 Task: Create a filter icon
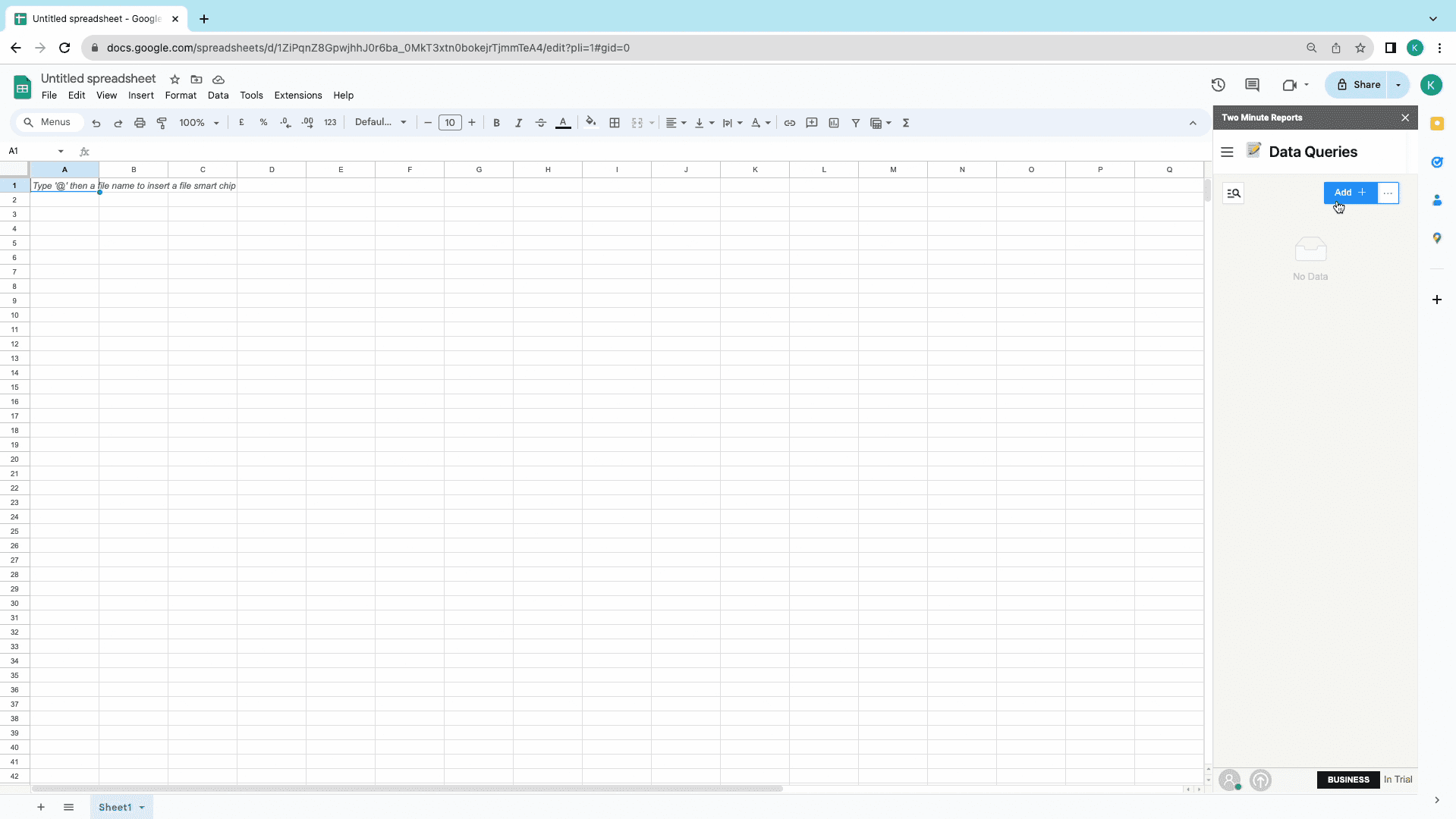click(856, 123)
